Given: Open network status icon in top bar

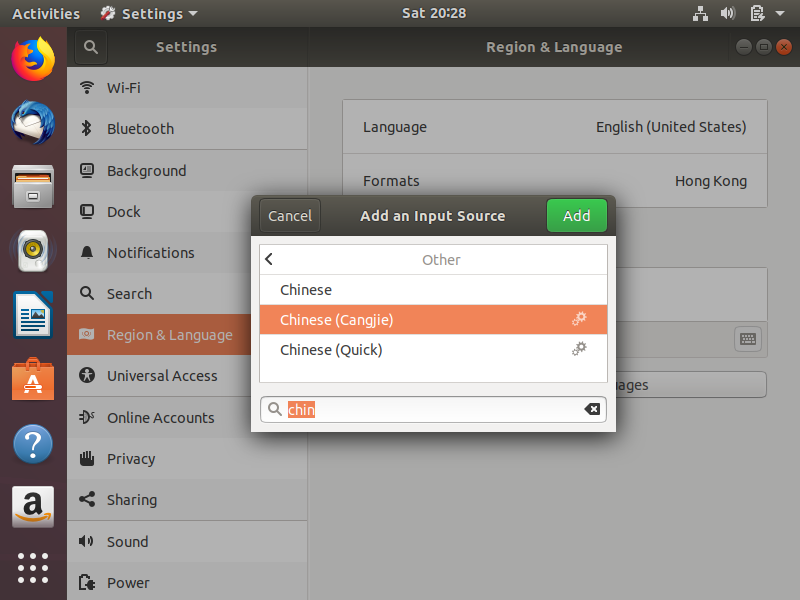Looking at the screenshot, I should pos(700,13).
